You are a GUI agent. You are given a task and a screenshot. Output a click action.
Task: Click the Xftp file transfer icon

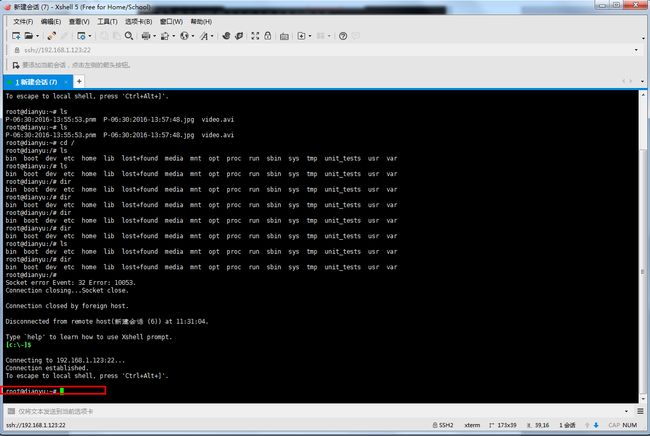pyautogui.click(x=226, y=36)
